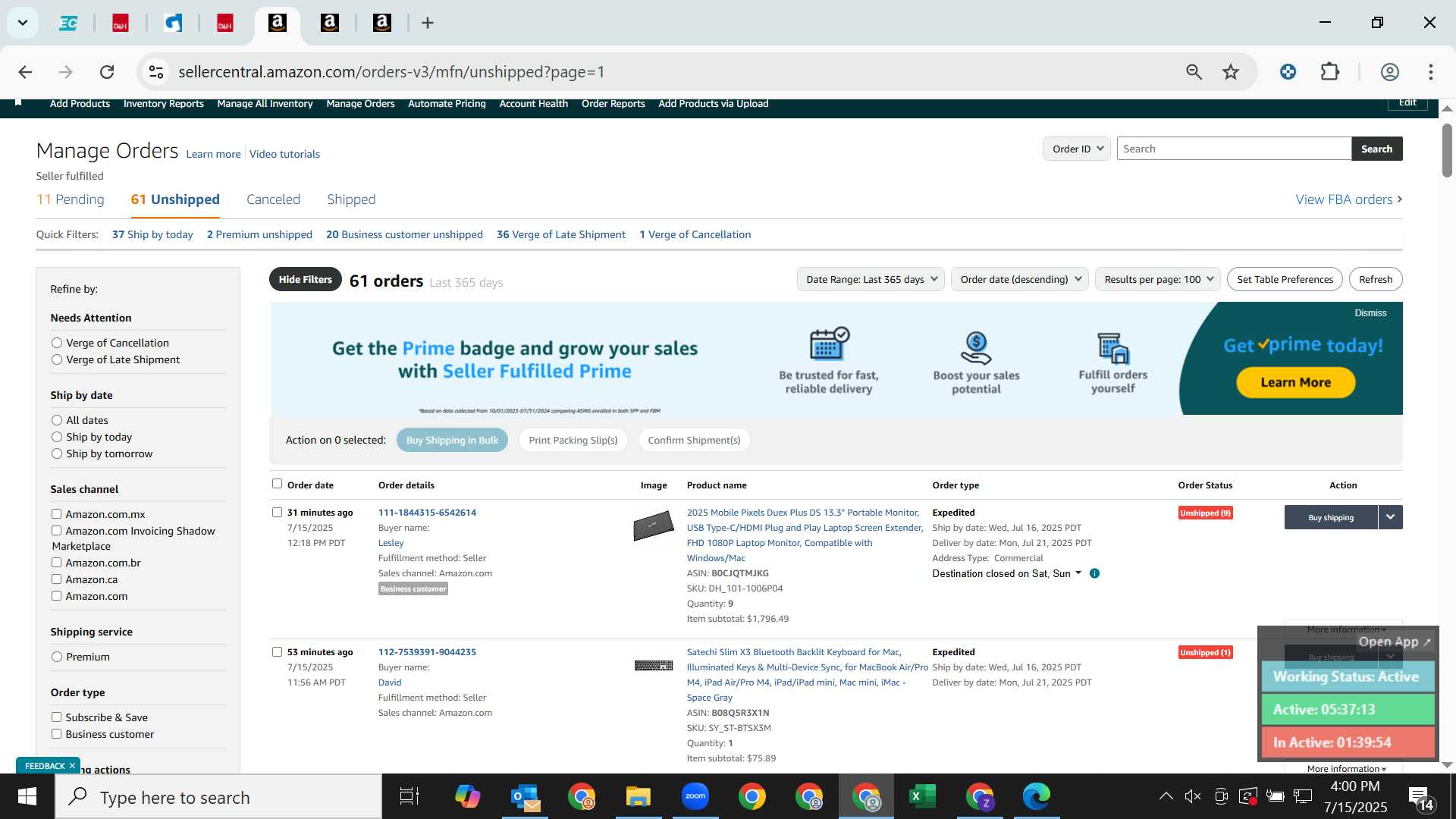The height and width of the screenshot is (819, 1456).
Task: Open Chrome three-dot menu
Action: click(1431, 72)
